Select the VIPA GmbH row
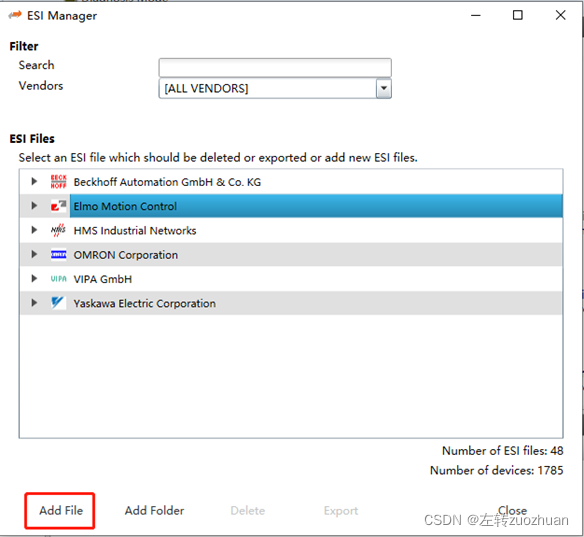The height and width of the screenshot is (537, 584). (291, 279)
